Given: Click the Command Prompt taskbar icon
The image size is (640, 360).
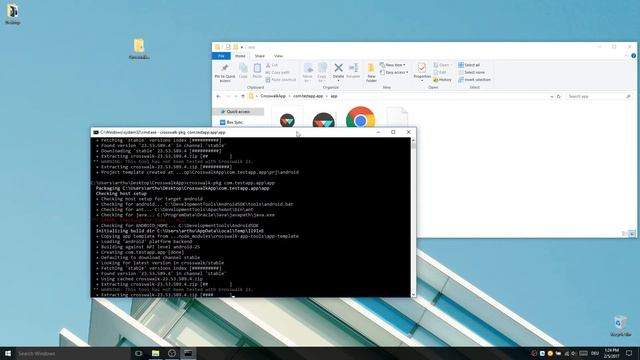Looking at the screenshot, I should [x=188, y=353].
